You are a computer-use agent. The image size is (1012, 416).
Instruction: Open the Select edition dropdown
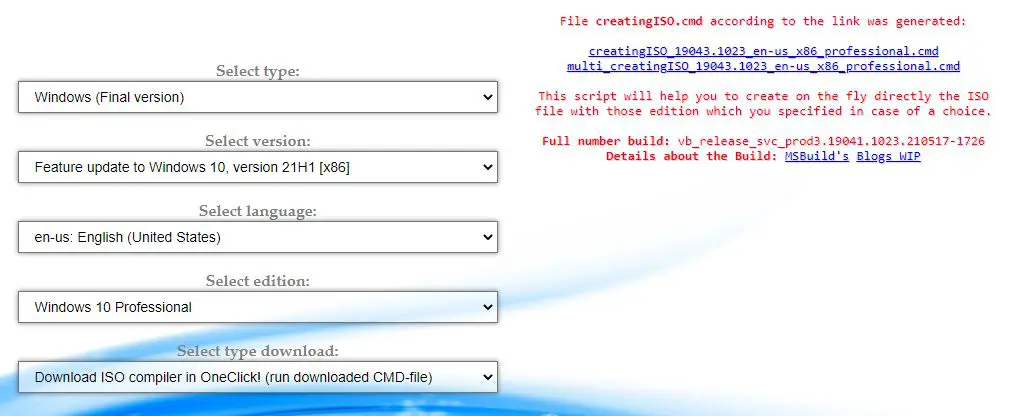click(258, 307)
